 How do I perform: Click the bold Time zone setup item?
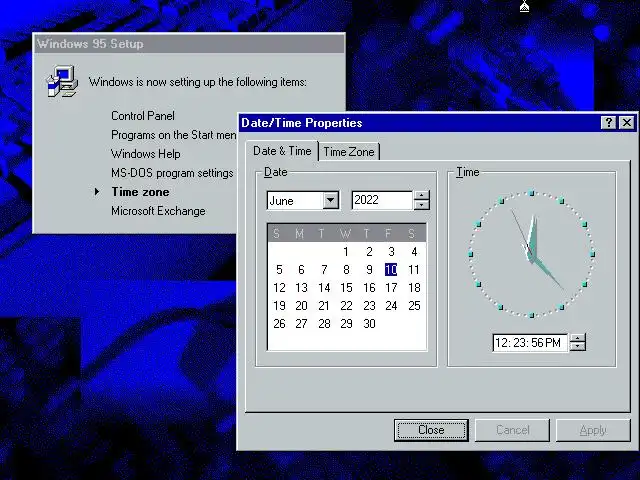pyautogui.click(x=140, y=192)
